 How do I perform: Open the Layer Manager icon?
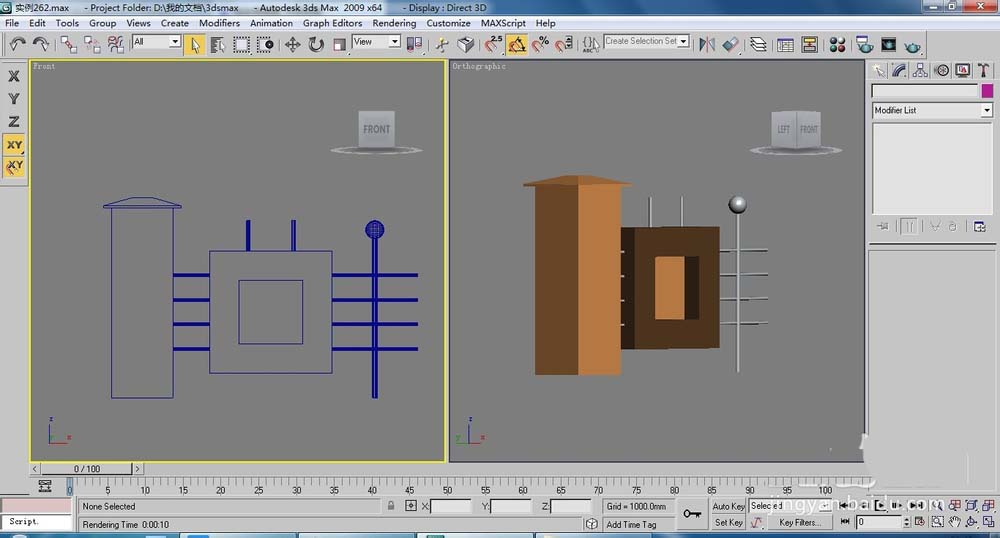758,44
